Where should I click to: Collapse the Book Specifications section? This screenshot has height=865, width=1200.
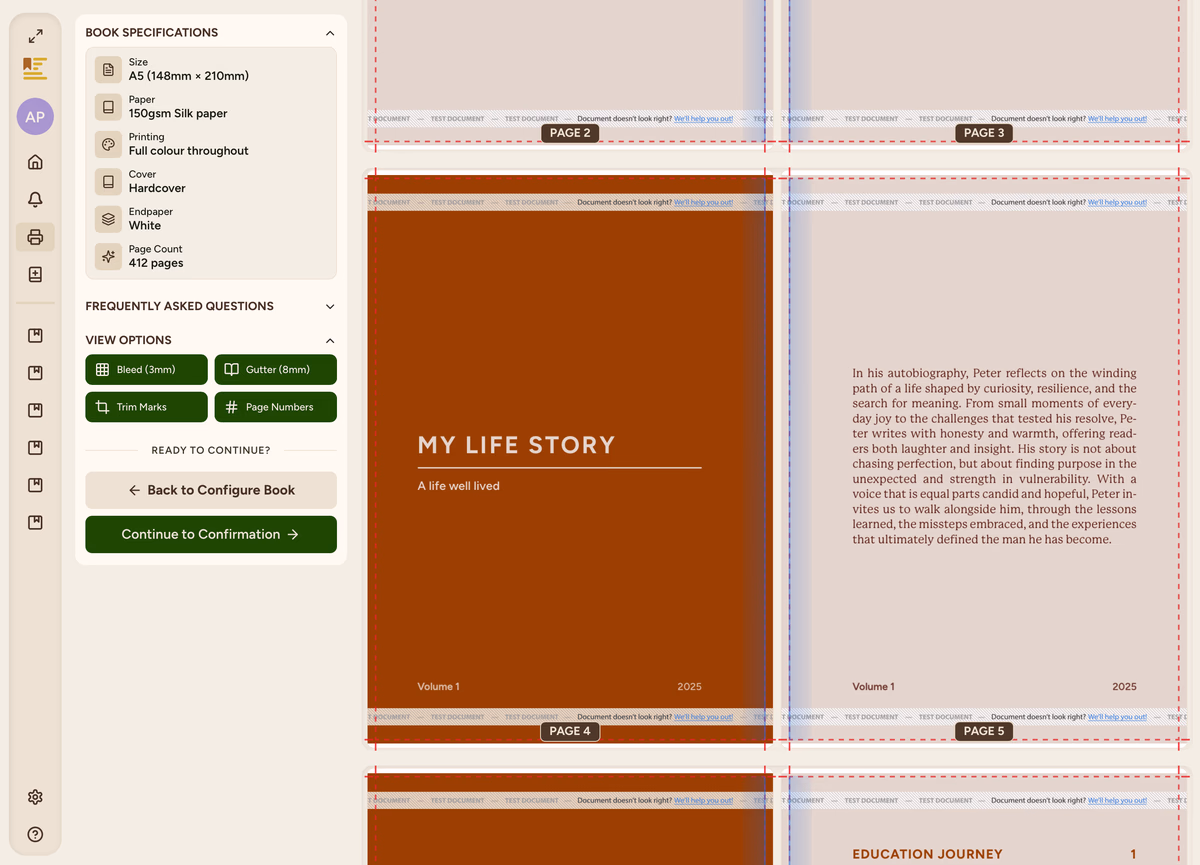(x=330, y=33)
